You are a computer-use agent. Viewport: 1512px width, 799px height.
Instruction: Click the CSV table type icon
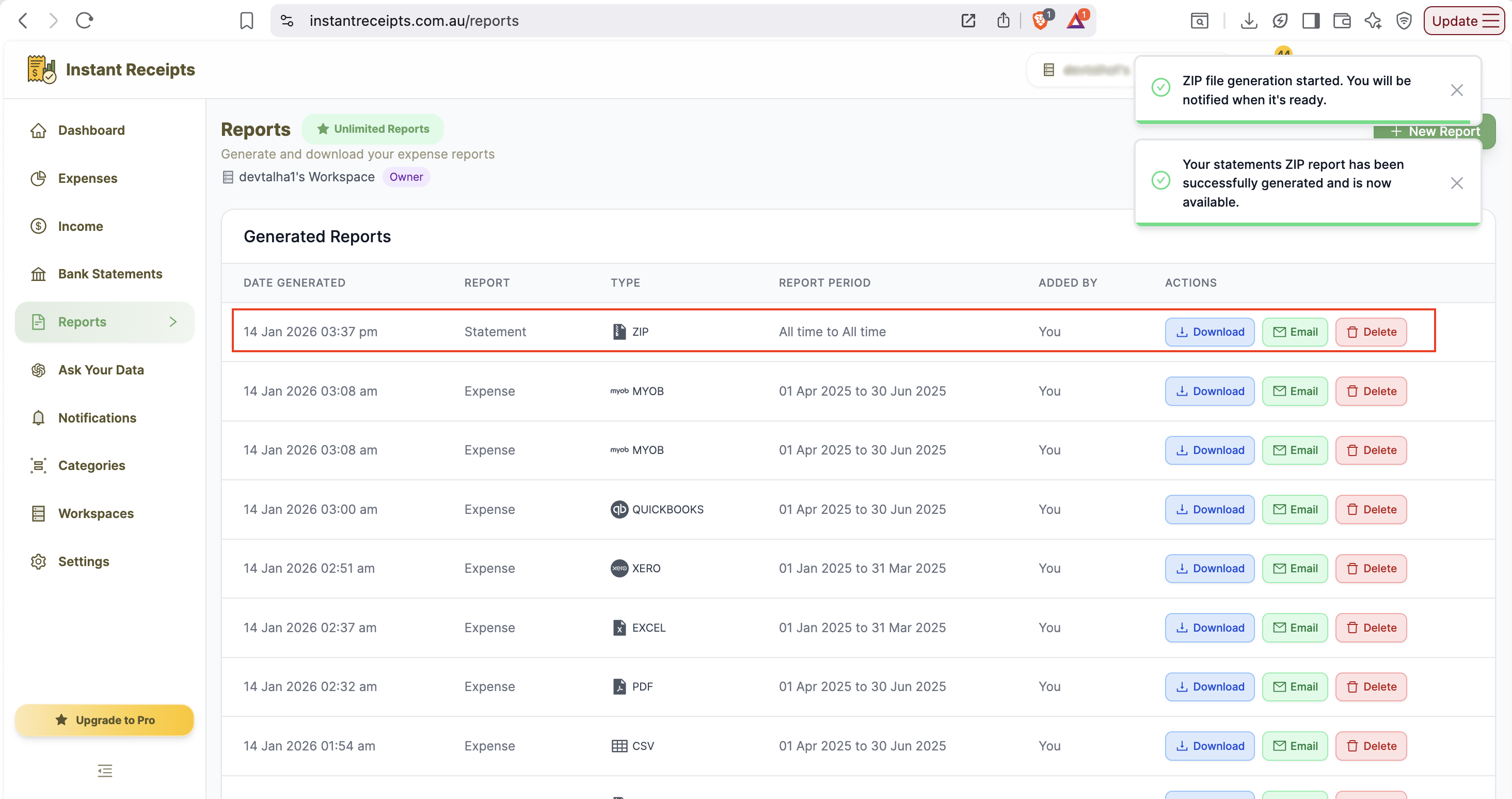619,746
